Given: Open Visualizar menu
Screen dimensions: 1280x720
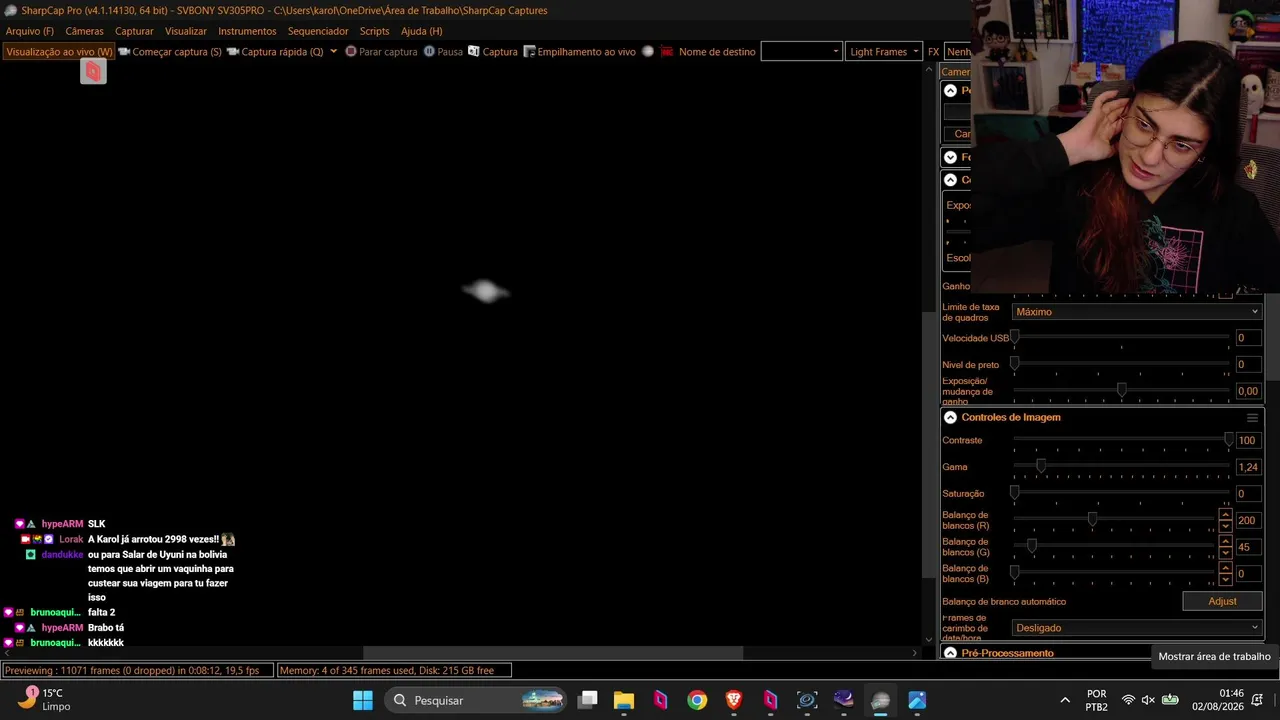Looking at the screenshot, I should click(186, 31).
